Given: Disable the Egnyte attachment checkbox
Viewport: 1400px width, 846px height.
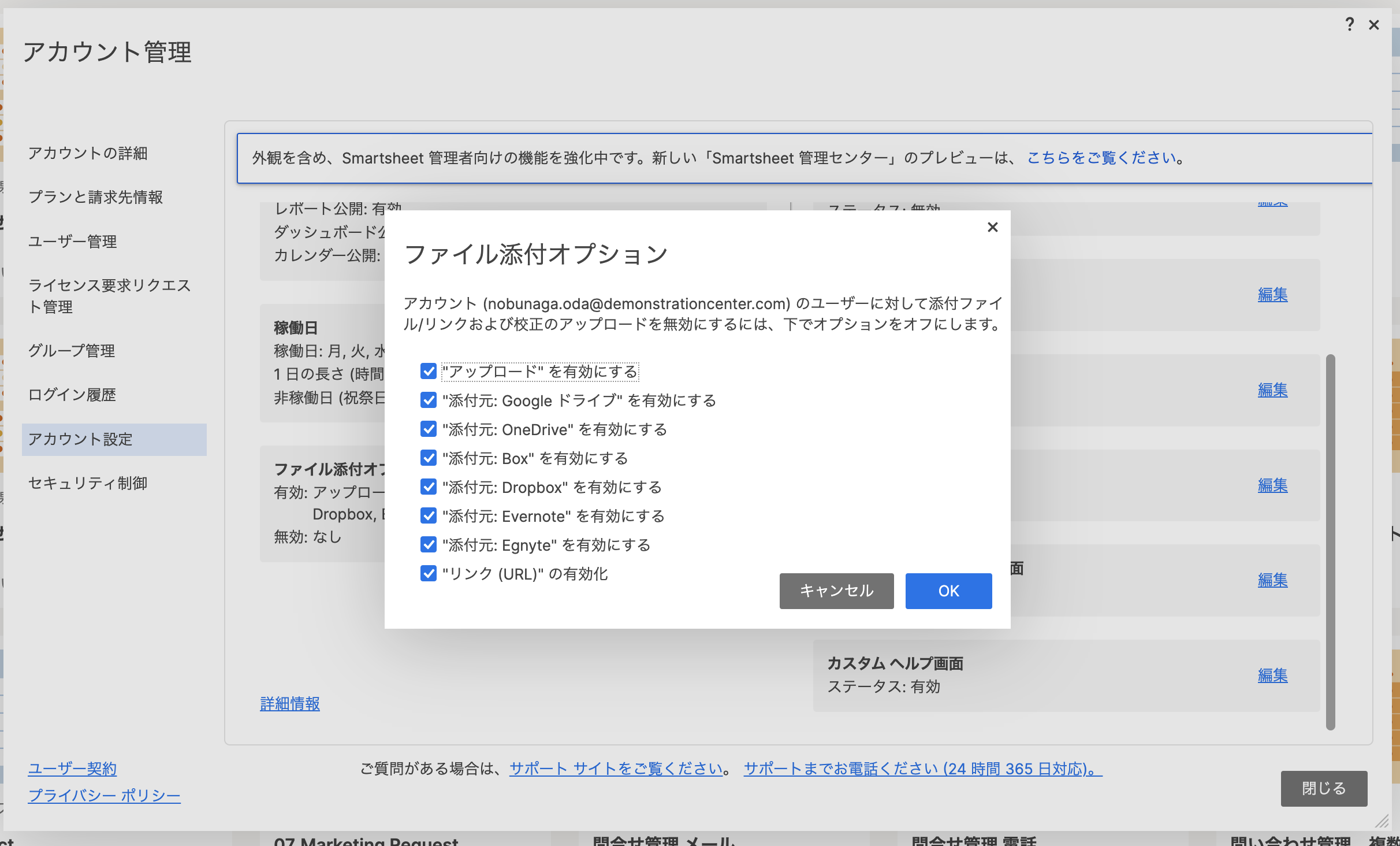Looking at the screenshot, I should tap(429, 544).
